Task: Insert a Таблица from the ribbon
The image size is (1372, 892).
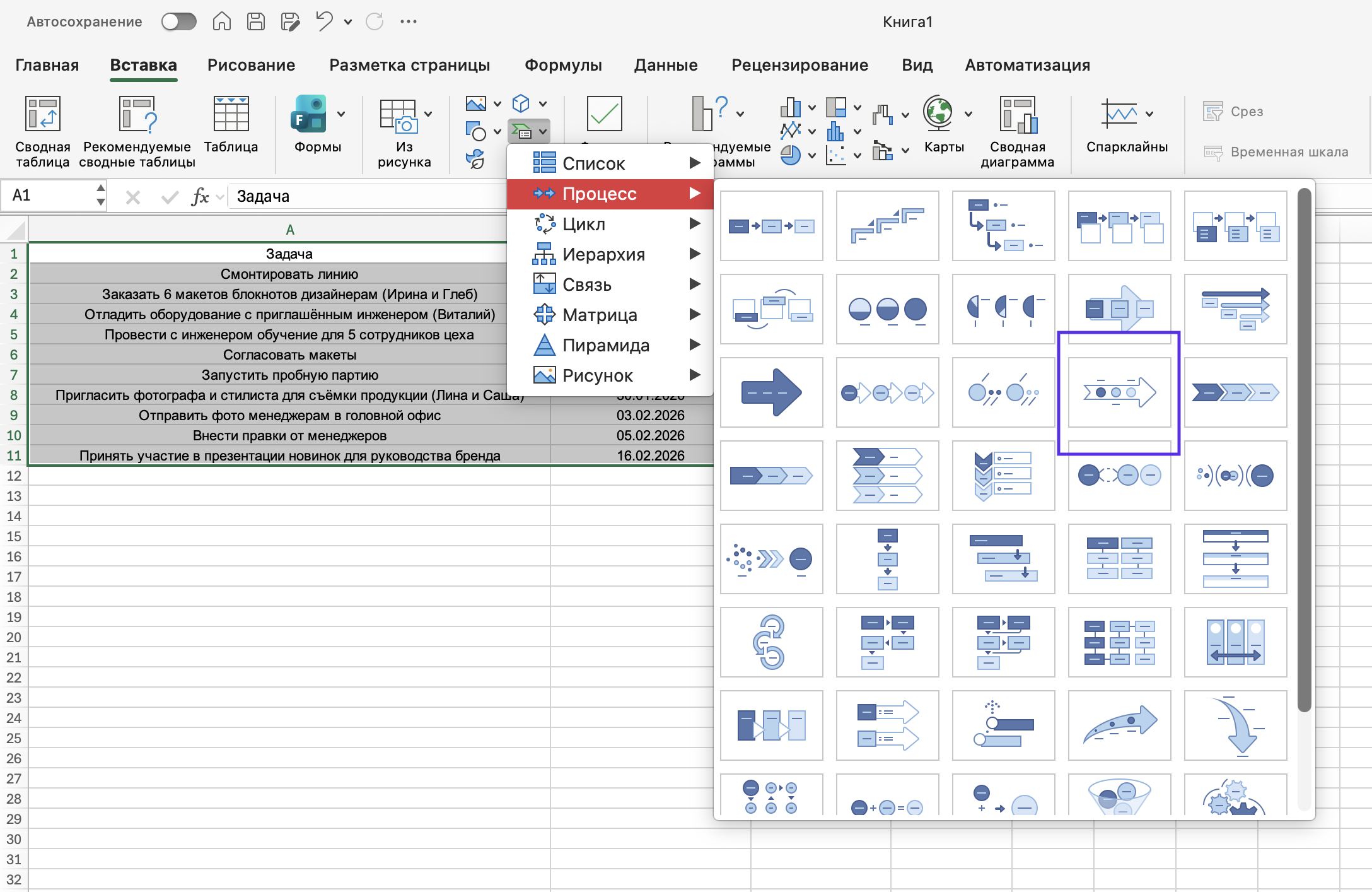Action: pos(231,114)
